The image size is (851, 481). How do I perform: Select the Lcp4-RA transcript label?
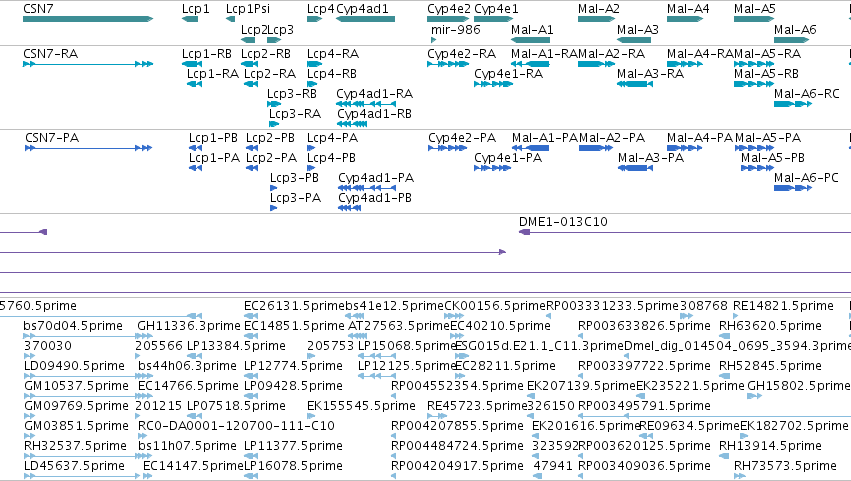(x=333, y=54)
